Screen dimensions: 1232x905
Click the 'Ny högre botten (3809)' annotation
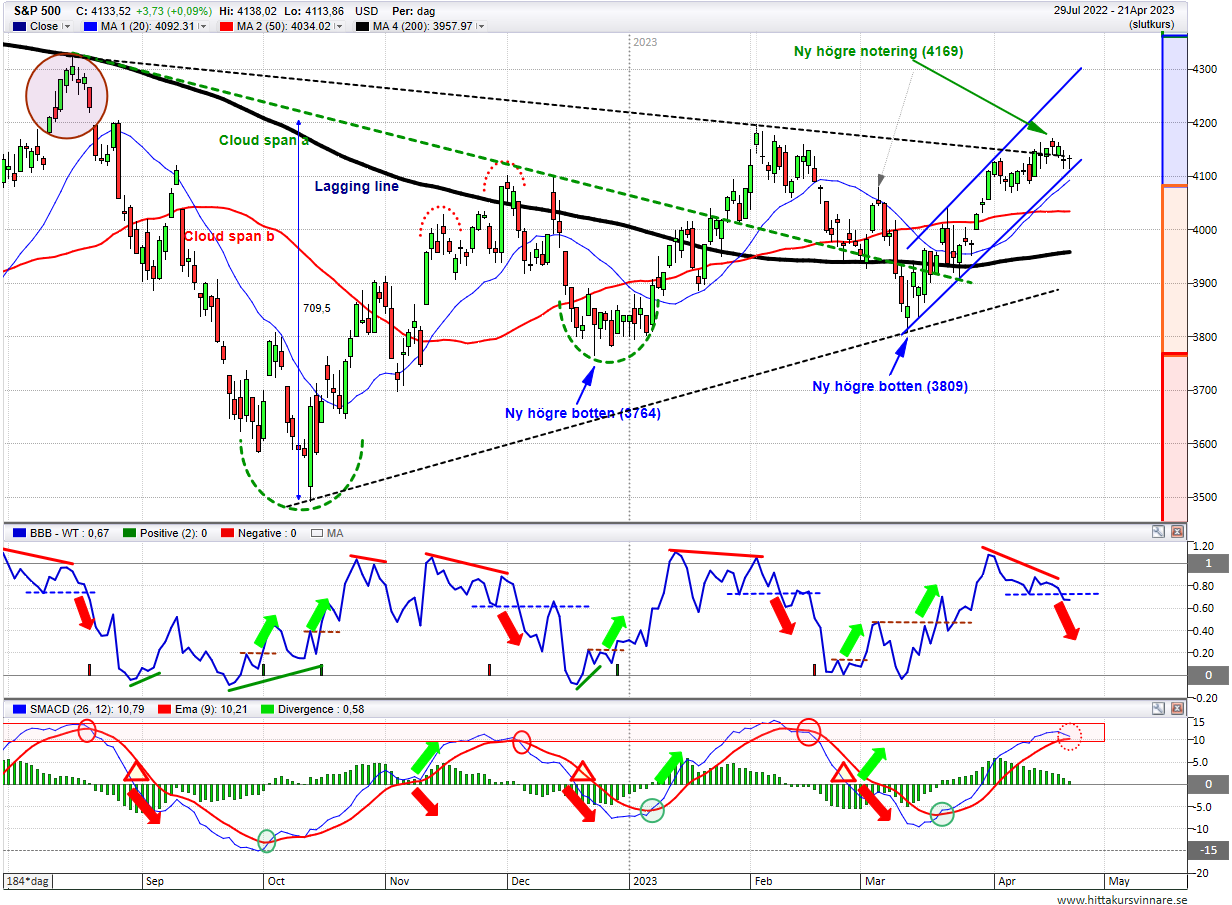[889, 386]
